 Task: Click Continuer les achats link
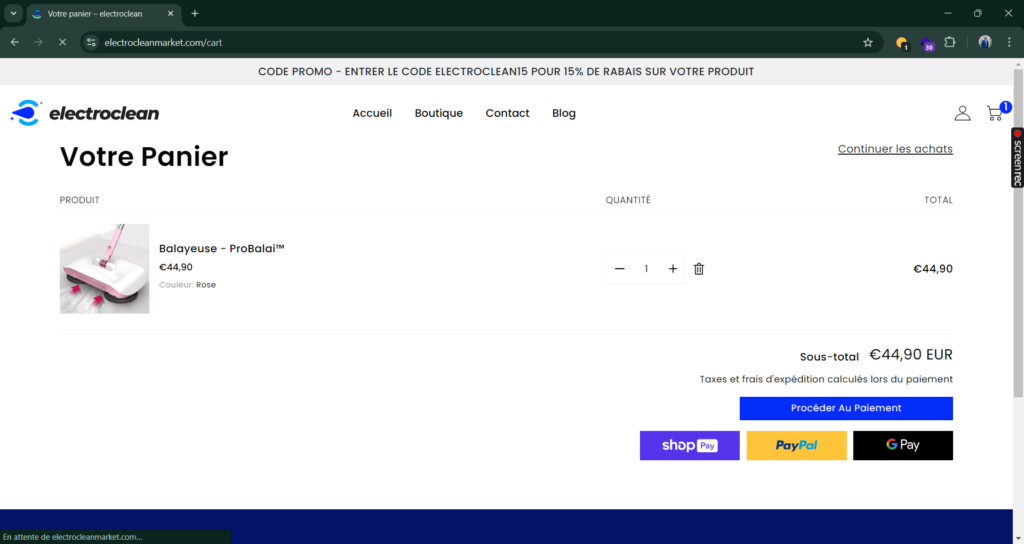click(895, 149)
